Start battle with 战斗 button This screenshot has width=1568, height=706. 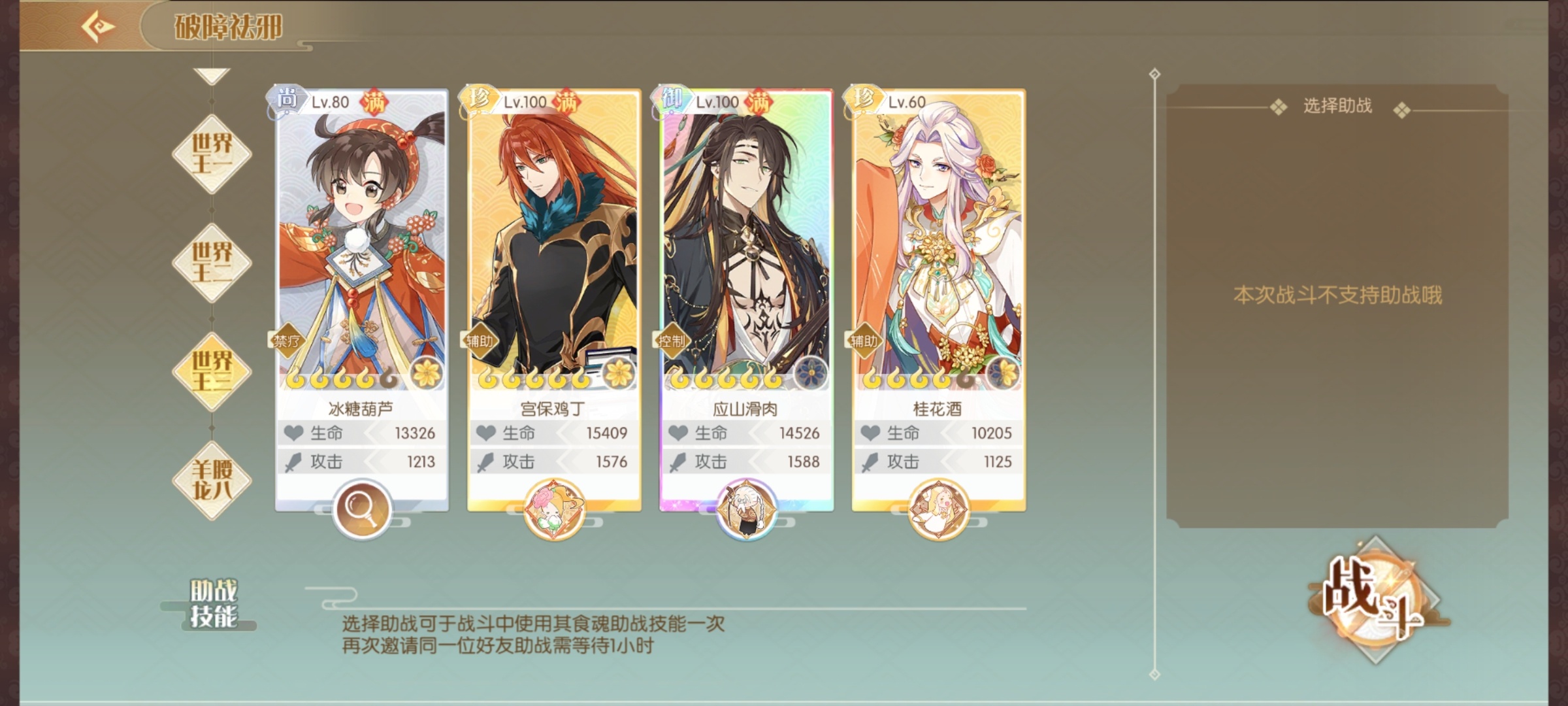pyautogui.click(x=1375, y=600)
